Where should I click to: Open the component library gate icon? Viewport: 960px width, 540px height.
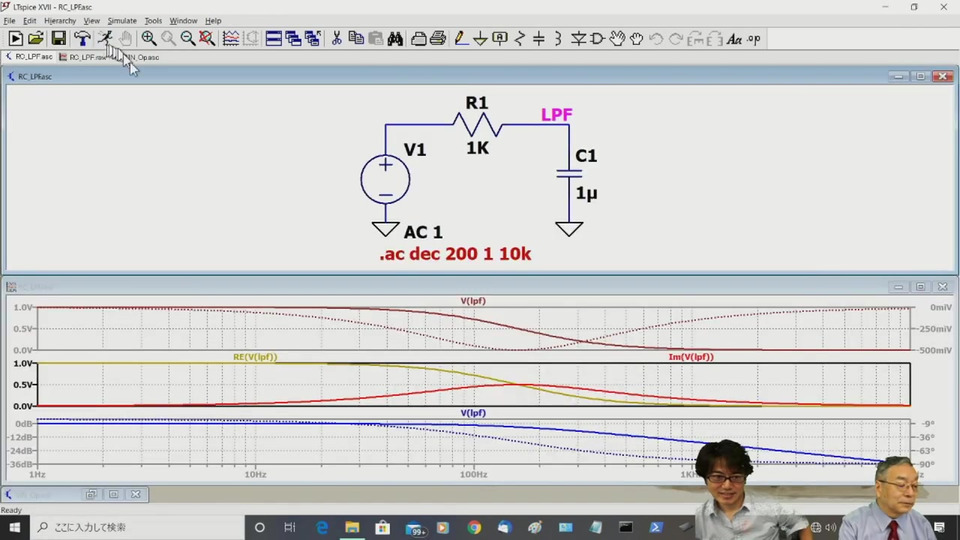(x=597, y=39)
